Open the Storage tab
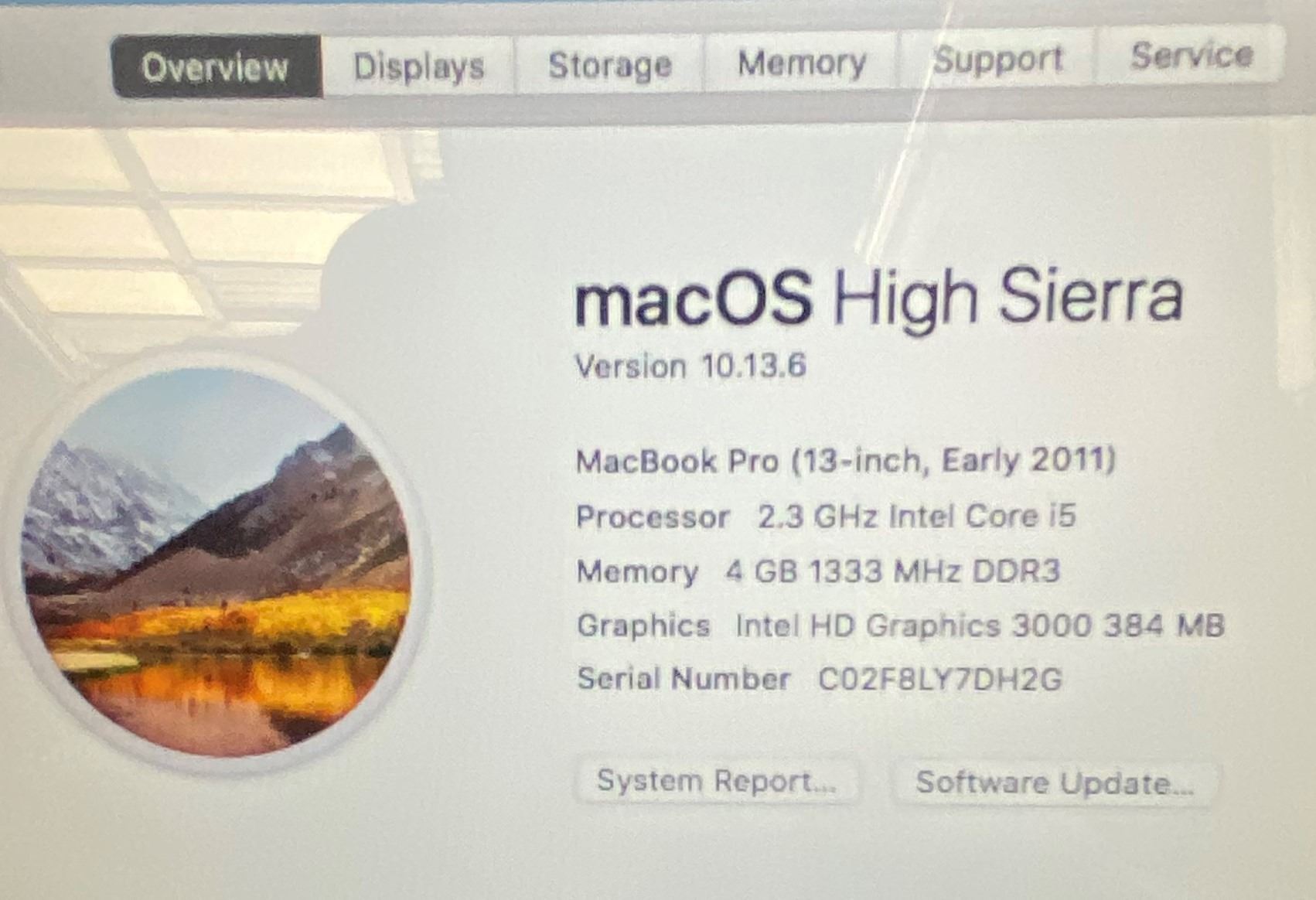The image size is (1316, 900). click(609, 65)
